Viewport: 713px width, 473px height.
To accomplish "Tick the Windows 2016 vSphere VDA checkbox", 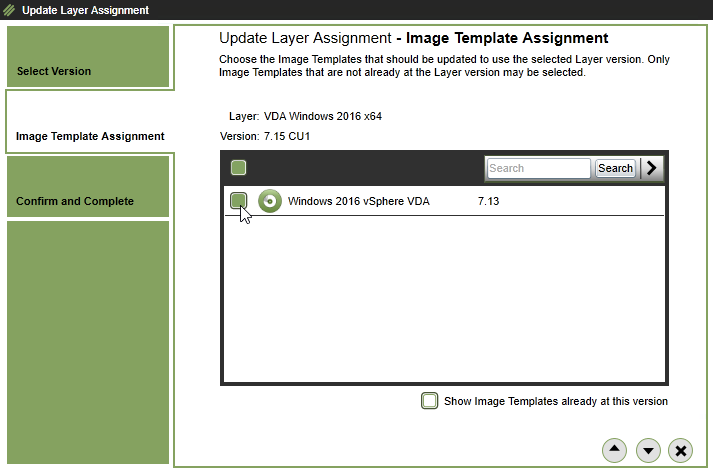I will tap(238, 201).
